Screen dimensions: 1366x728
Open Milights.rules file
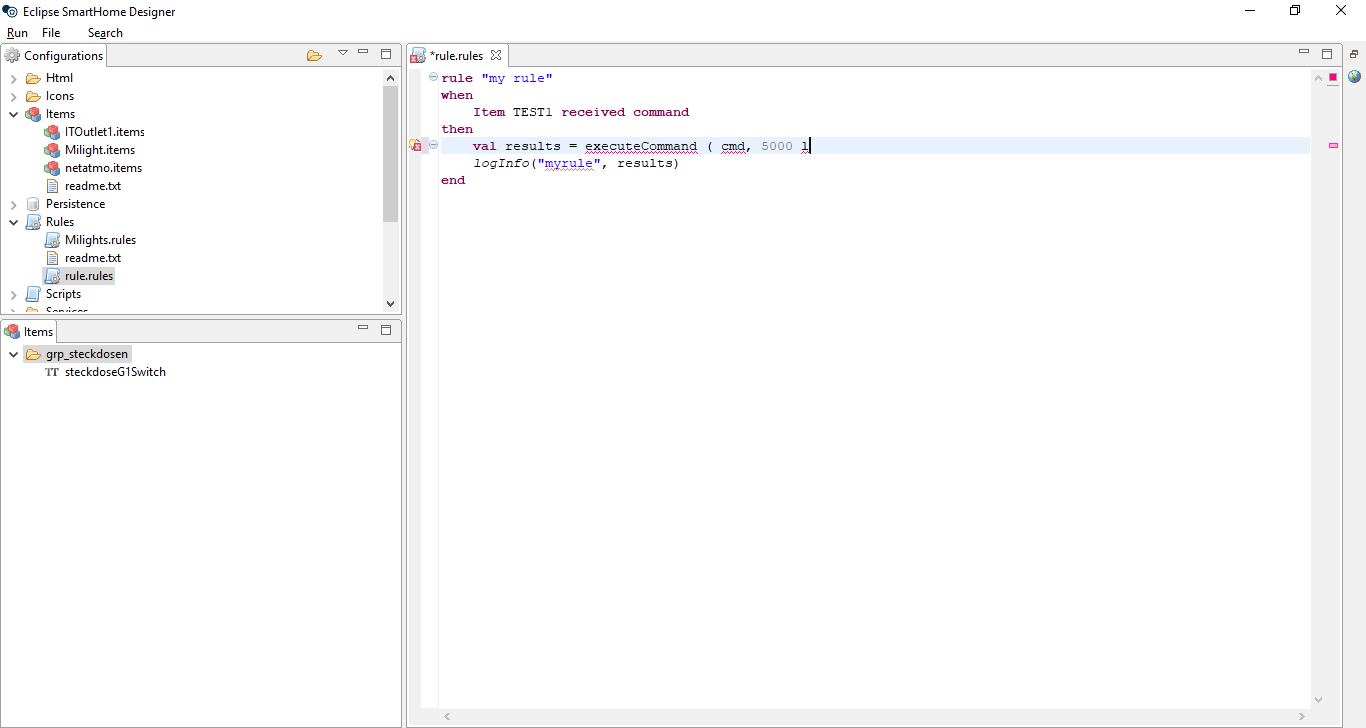[x=100, y=240]
